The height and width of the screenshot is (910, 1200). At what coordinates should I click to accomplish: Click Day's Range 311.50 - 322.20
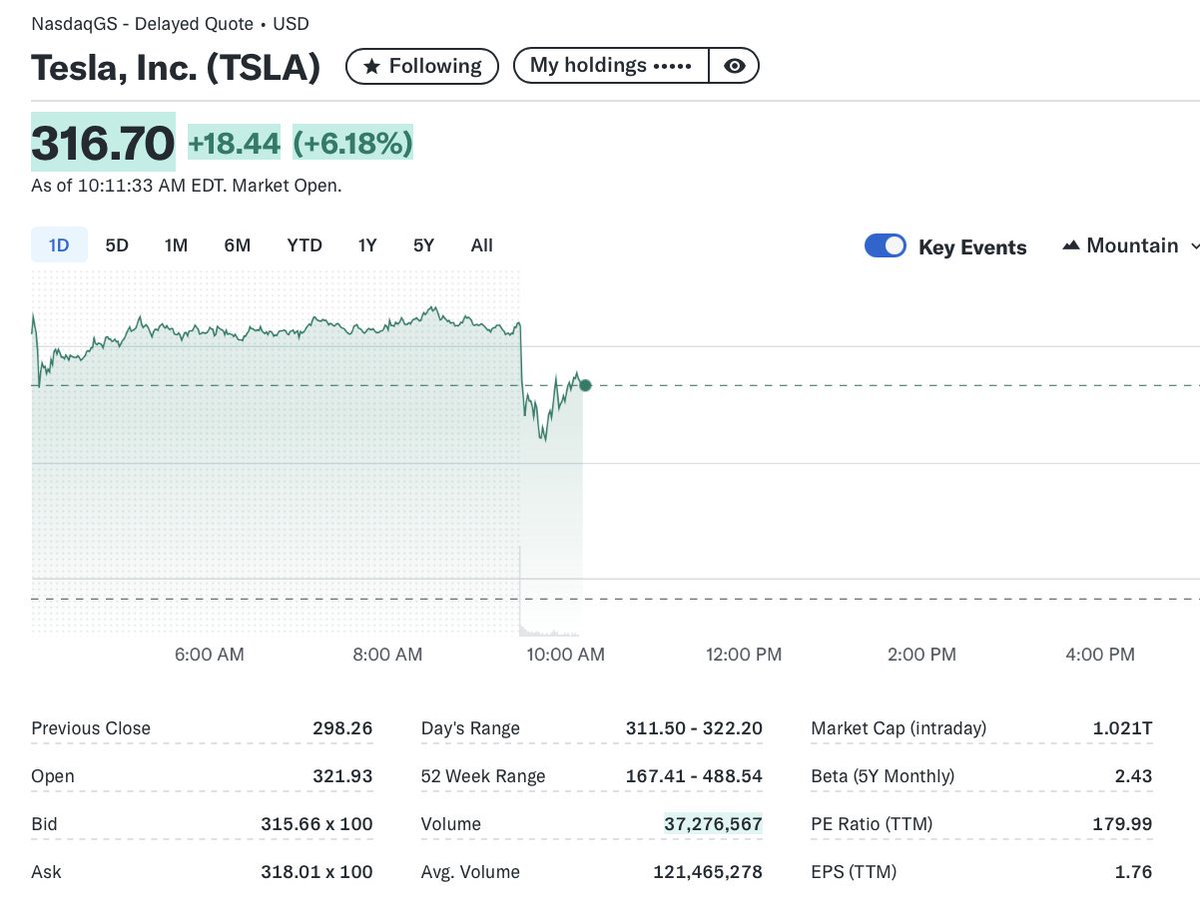[x=694, y=728]
